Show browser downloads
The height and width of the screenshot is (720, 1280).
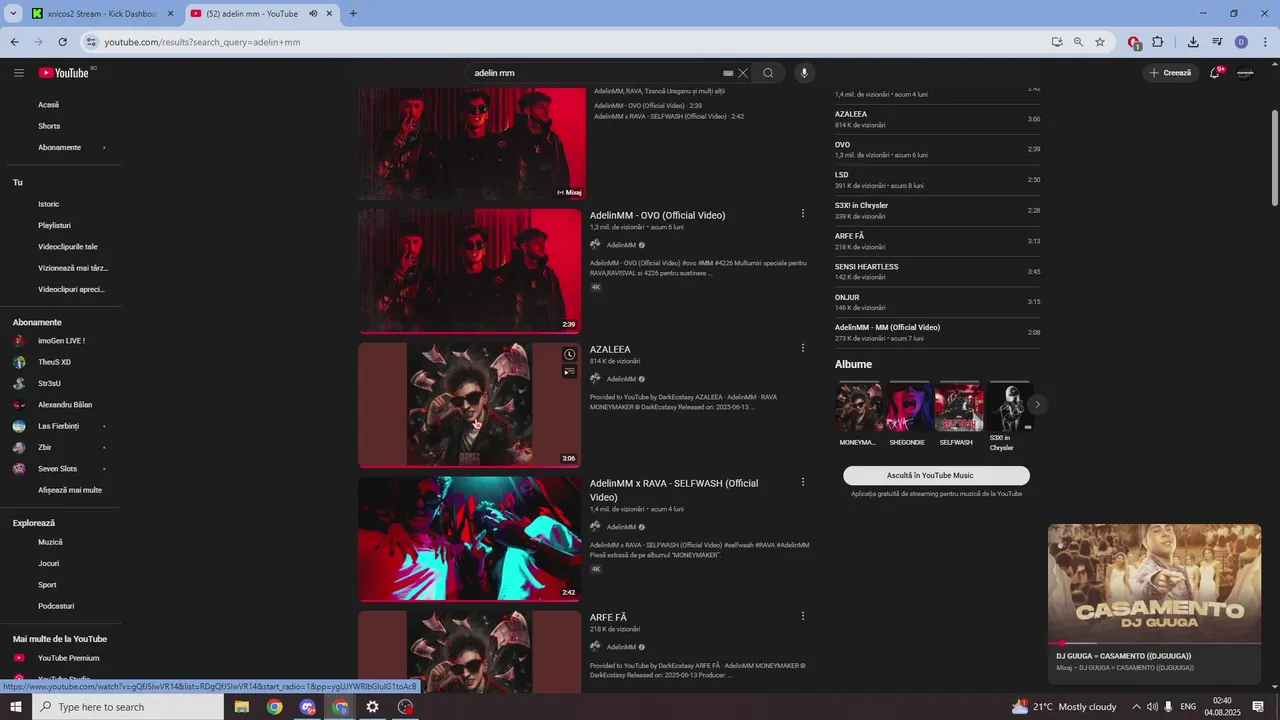pyautogui.click(x=1193, y=42)
